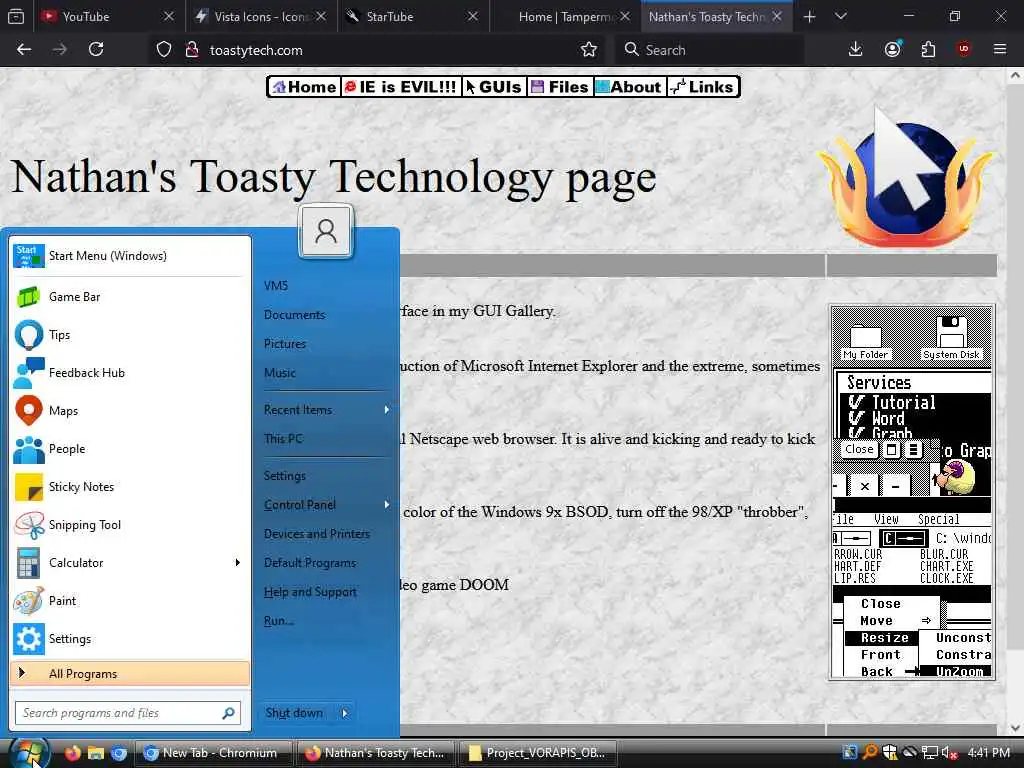
Task: Open Help and Support
Action: pos(310,592)
